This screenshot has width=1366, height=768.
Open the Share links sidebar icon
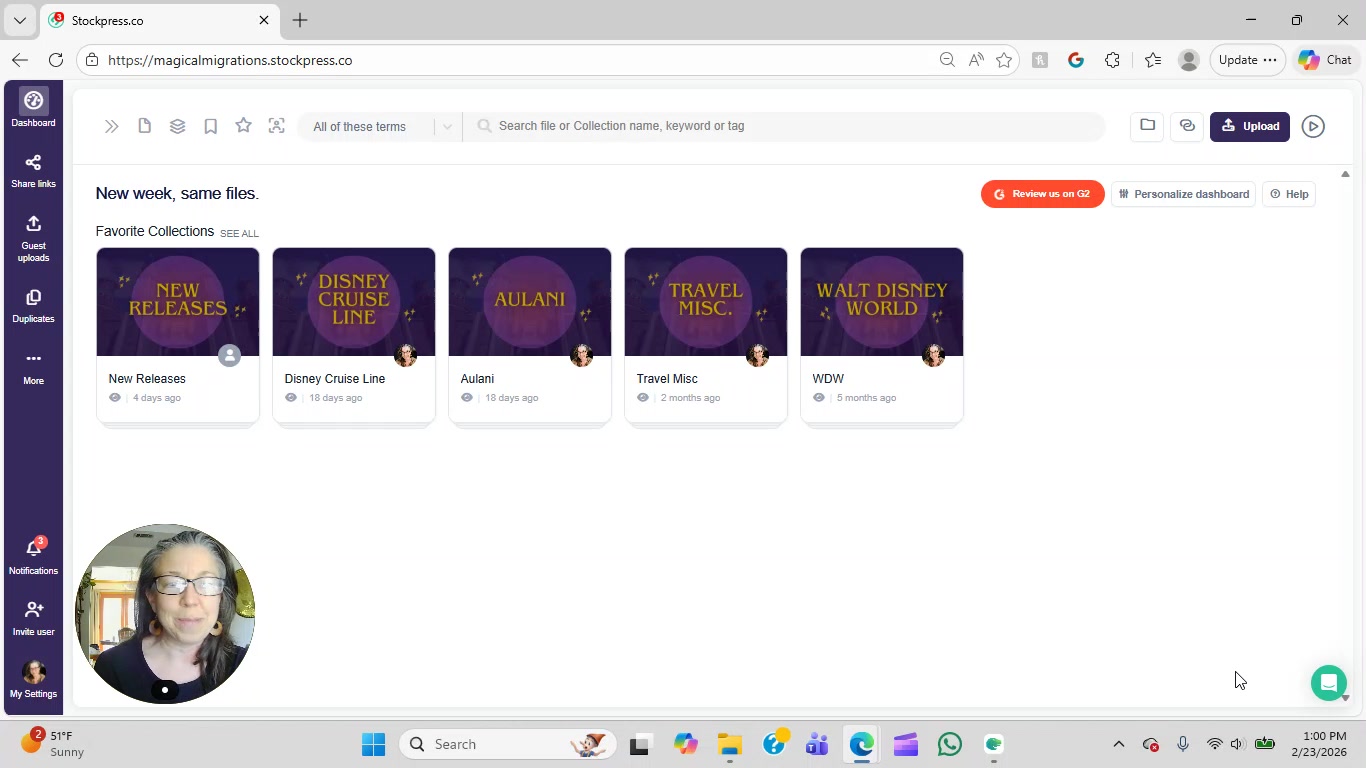(33, 170)
